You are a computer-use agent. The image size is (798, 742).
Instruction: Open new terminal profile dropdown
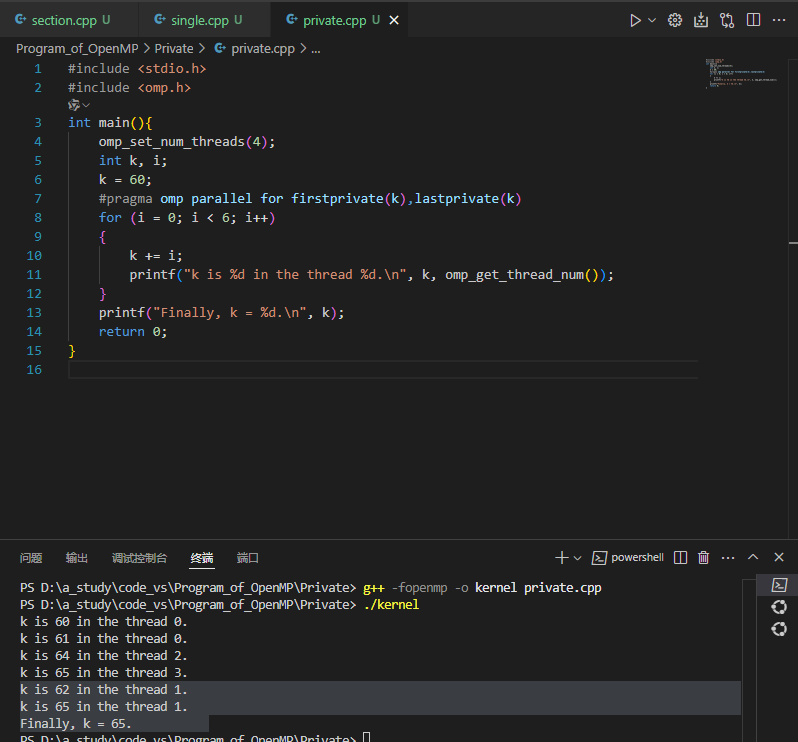pyautogui.click(x=578, y=558)
